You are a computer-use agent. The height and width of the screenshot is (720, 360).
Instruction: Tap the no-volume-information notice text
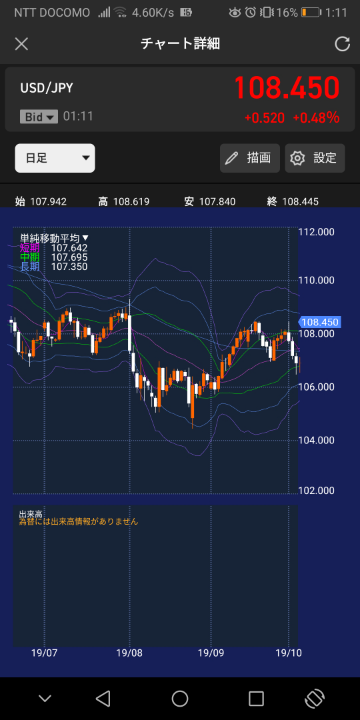click(79, 522)
